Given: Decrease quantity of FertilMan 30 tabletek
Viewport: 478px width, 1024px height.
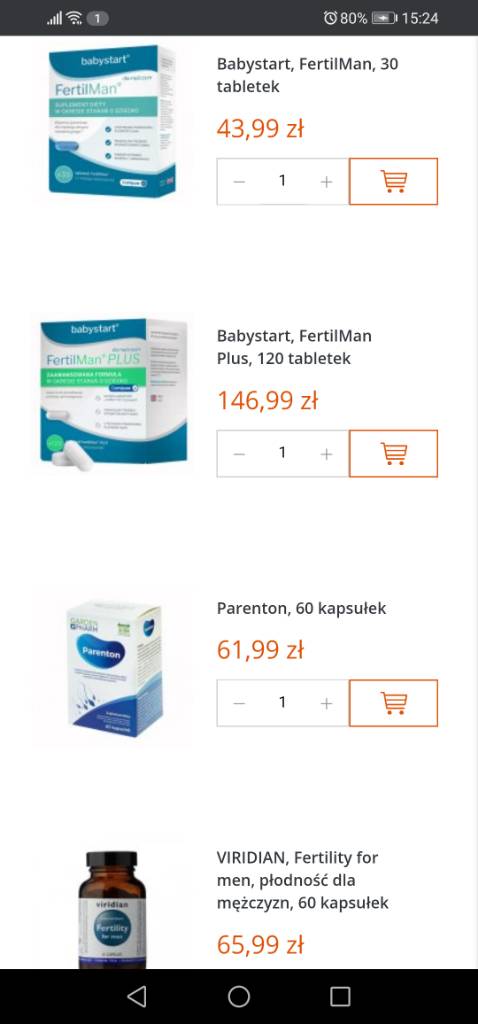Looking at the screenshot, I should click(239, 182).
